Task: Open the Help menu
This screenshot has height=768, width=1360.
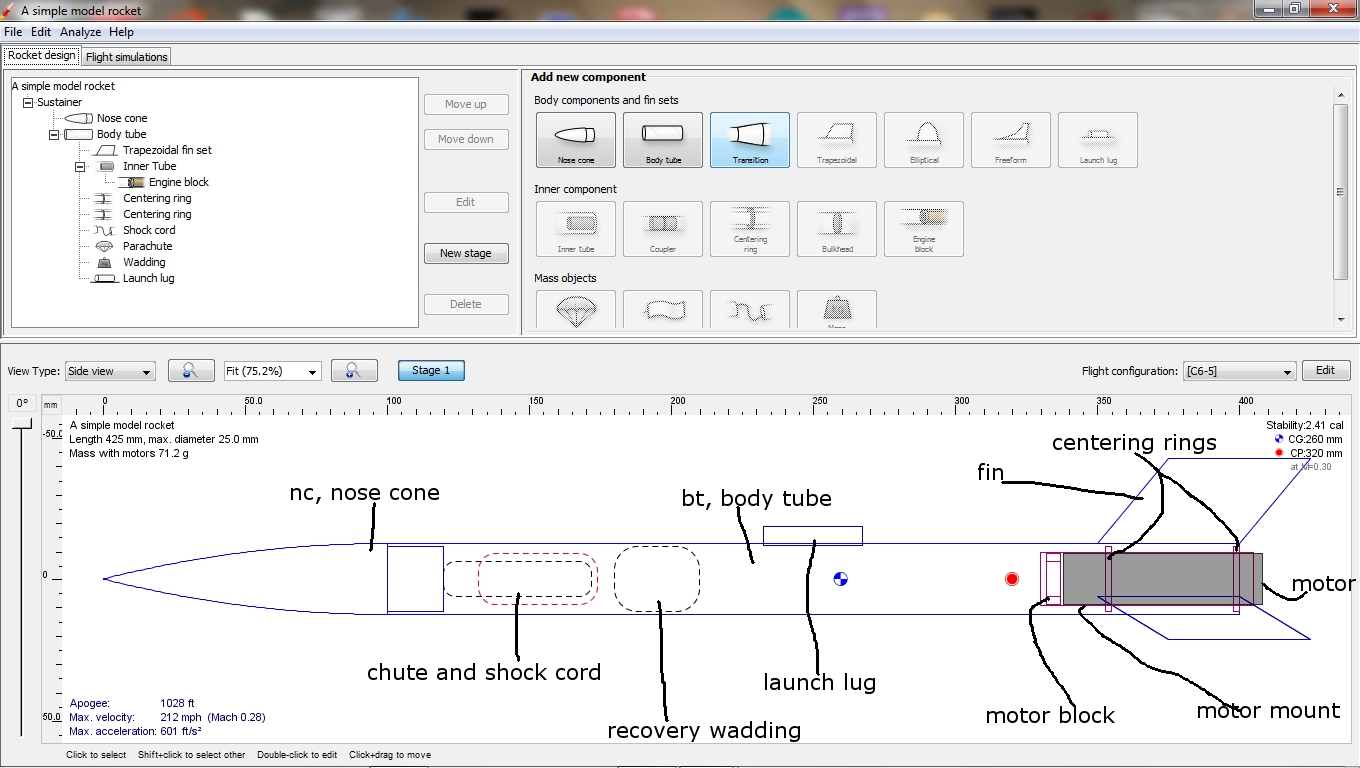Action: pos(121,32)
